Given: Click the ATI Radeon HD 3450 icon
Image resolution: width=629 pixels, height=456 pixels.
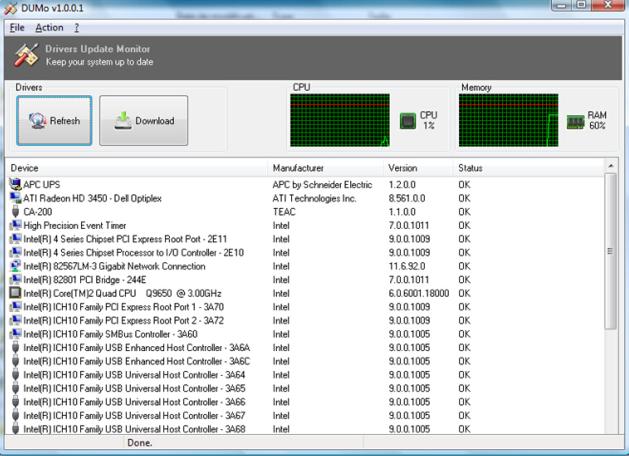Looking at the screenshot, I should tap(15, 198).
